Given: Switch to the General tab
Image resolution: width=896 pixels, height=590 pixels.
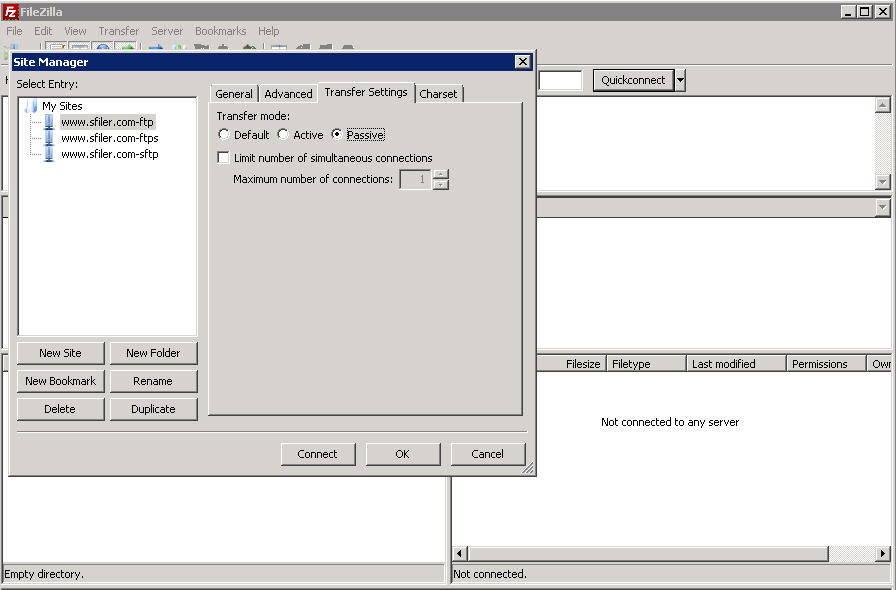Looking at the screenshot, I should pyautogui.click(x=234, y=94).
